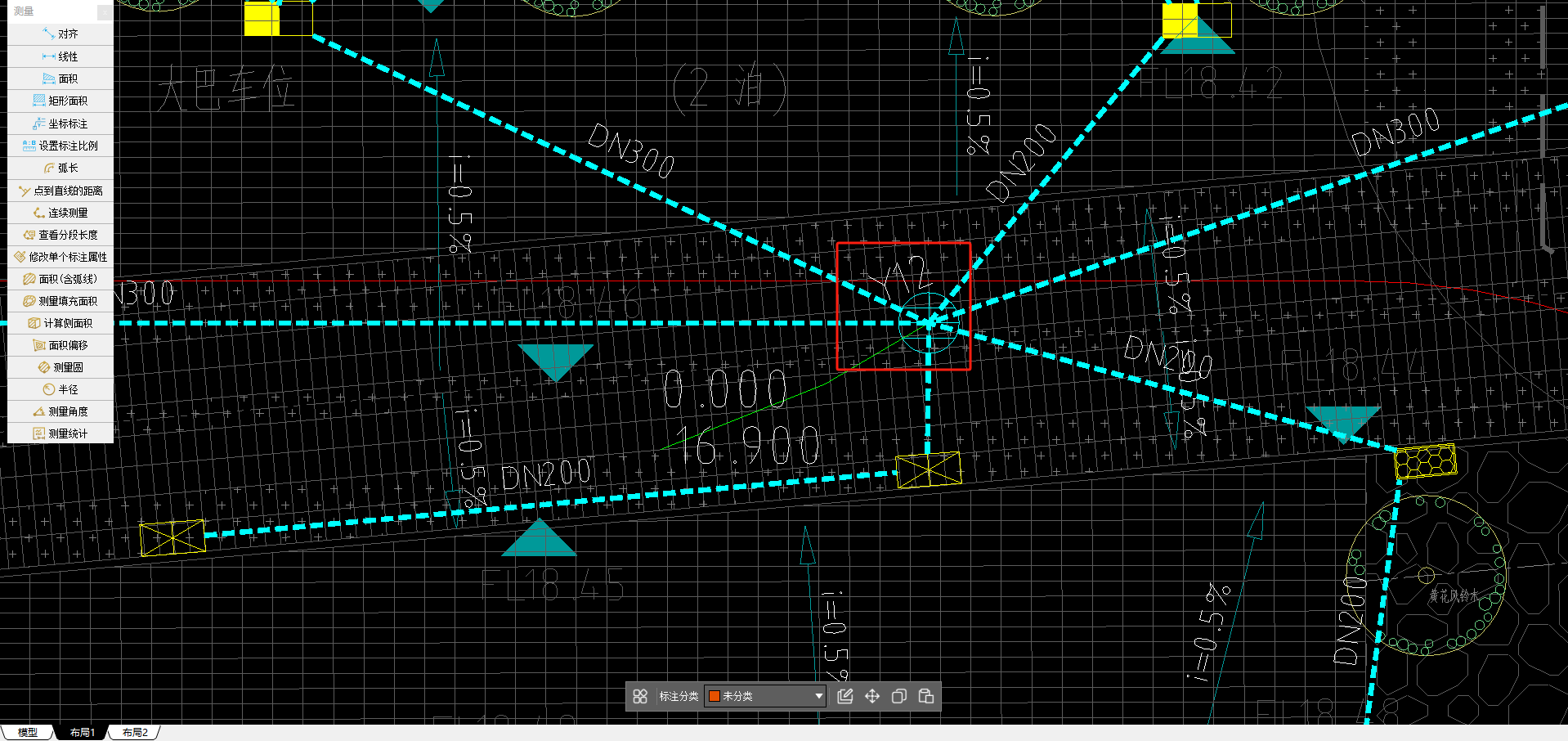Pick the 半径 radius tool
The height and width of the screenshot is (741, 1568).
60,389
